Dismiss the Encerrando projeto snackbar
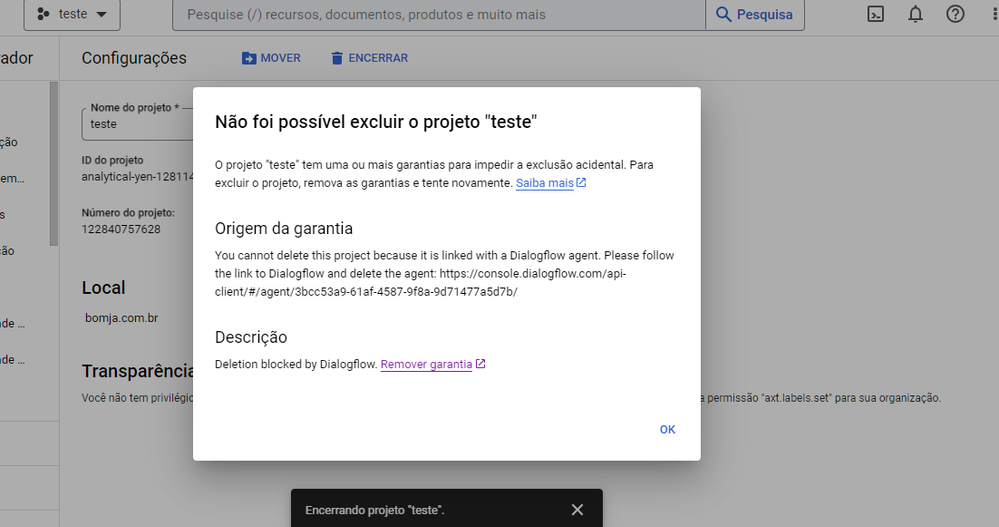This screenshot has width=999, height=527. point(577,510)
